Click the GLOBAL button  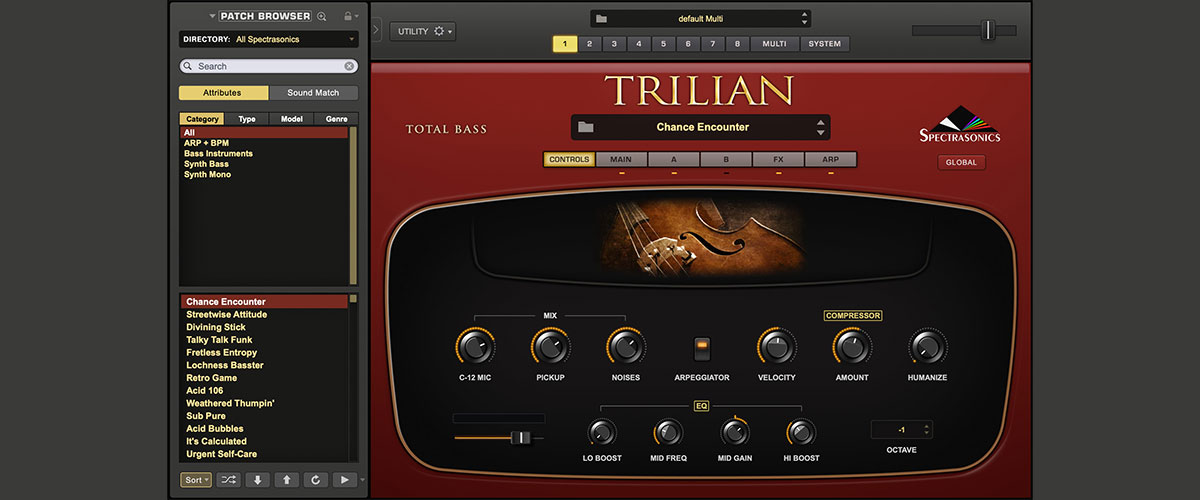961,162
